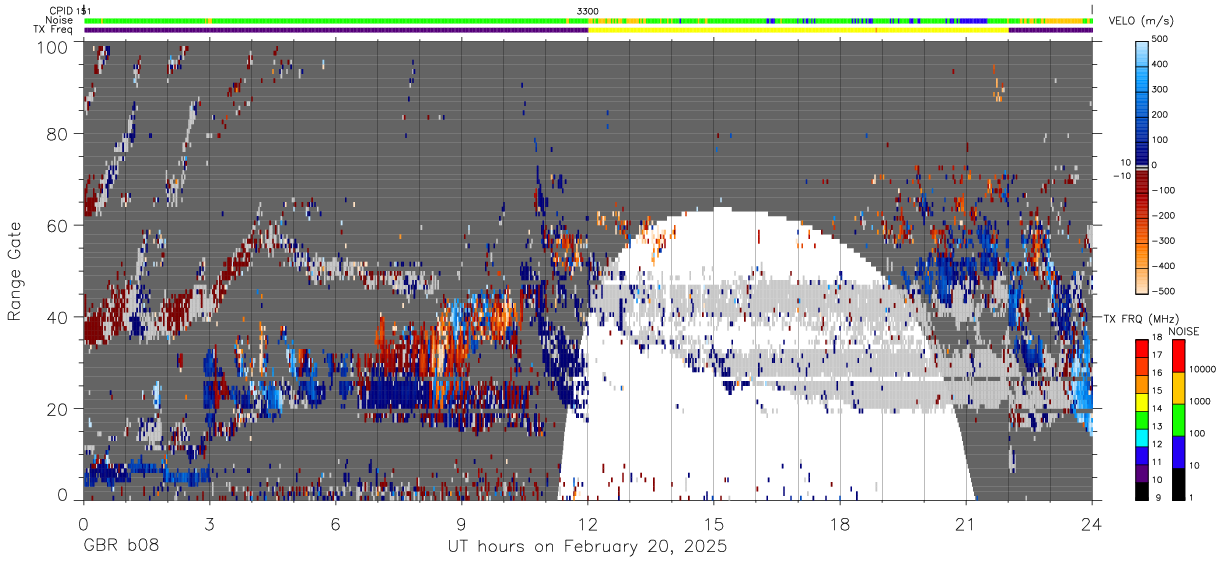Click the '3300' CPID marker above the noise strip
The width and height of the screenshot is (1228, 567).
[588, 11]
